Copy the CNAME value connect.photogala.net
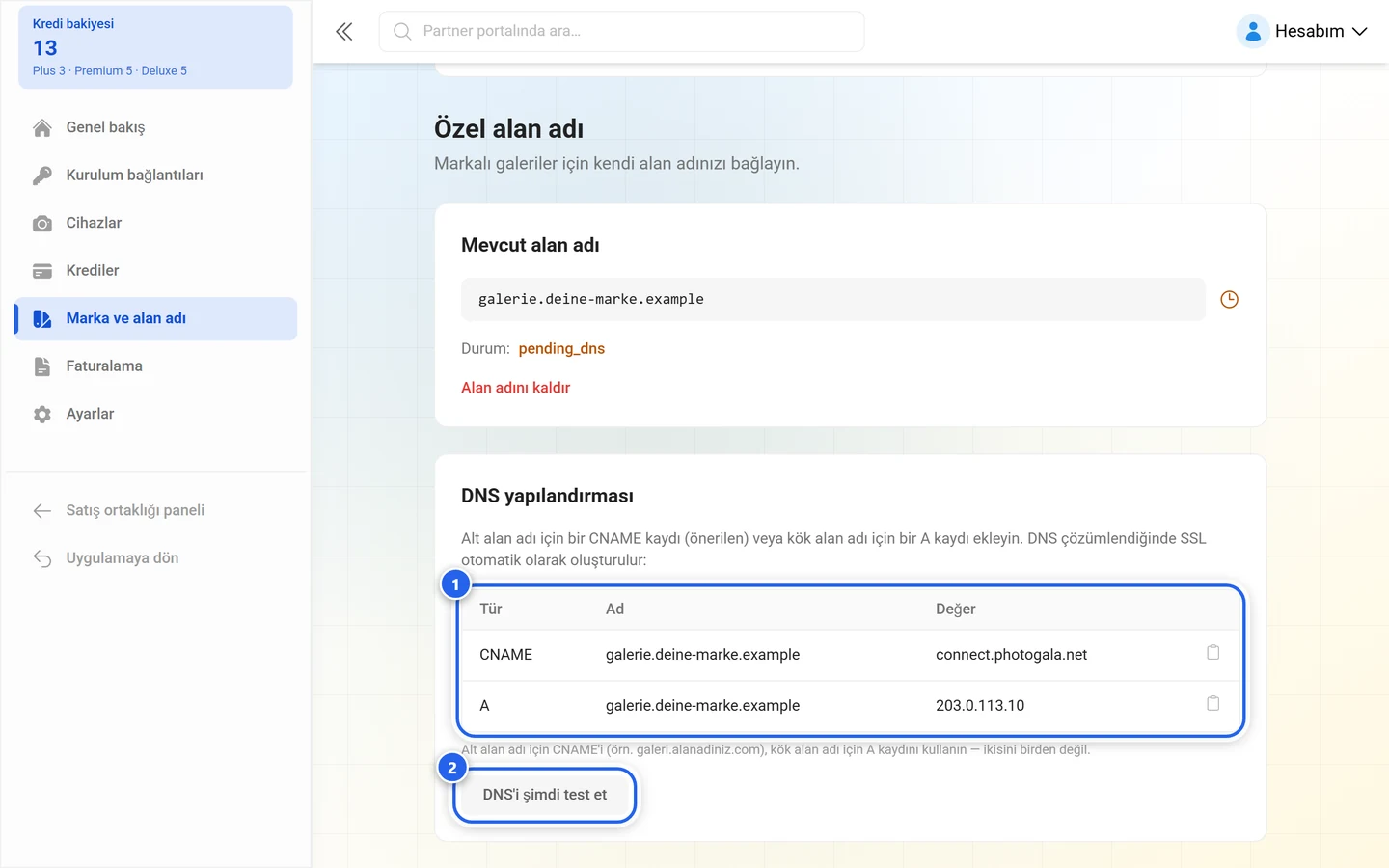 1213,653
